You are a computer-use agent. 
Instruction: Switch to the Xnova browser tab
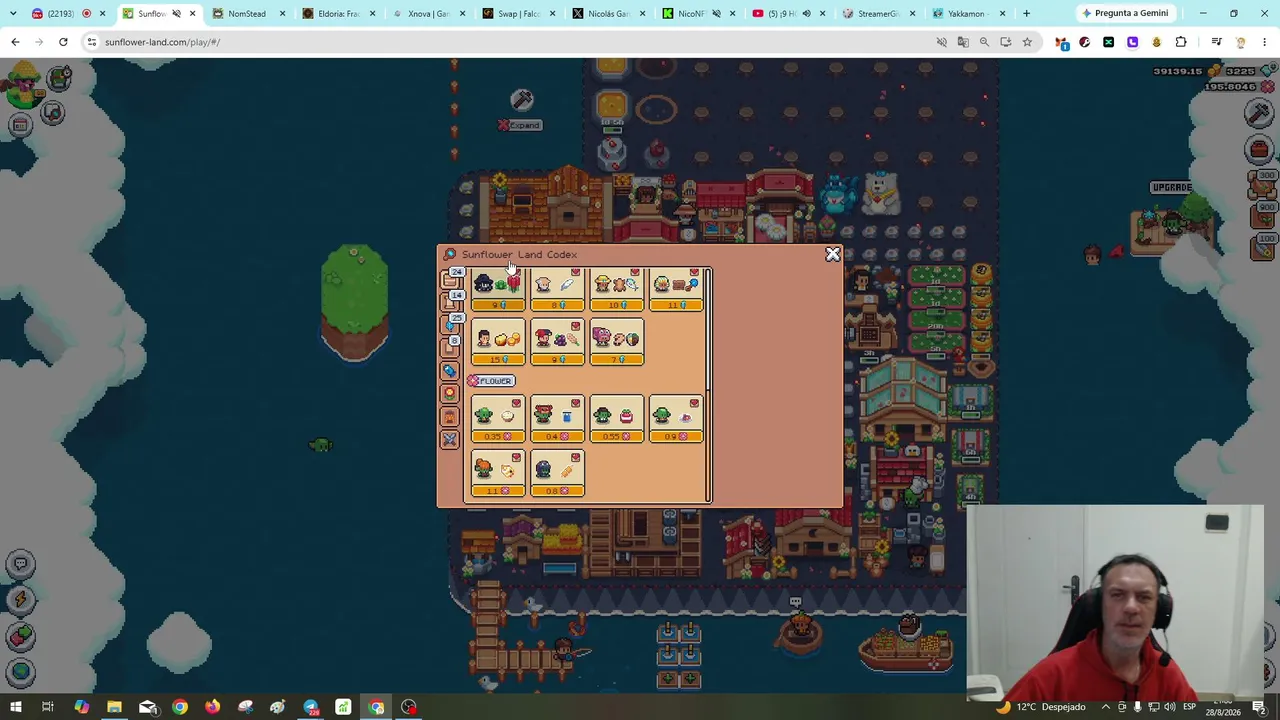427,14
